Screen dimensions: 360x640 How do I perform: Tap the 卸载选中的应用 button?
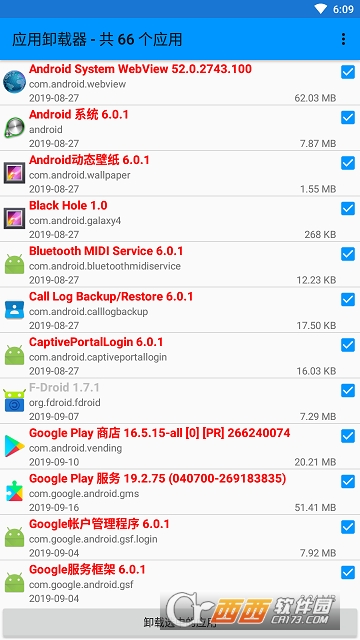pos(180,622)
